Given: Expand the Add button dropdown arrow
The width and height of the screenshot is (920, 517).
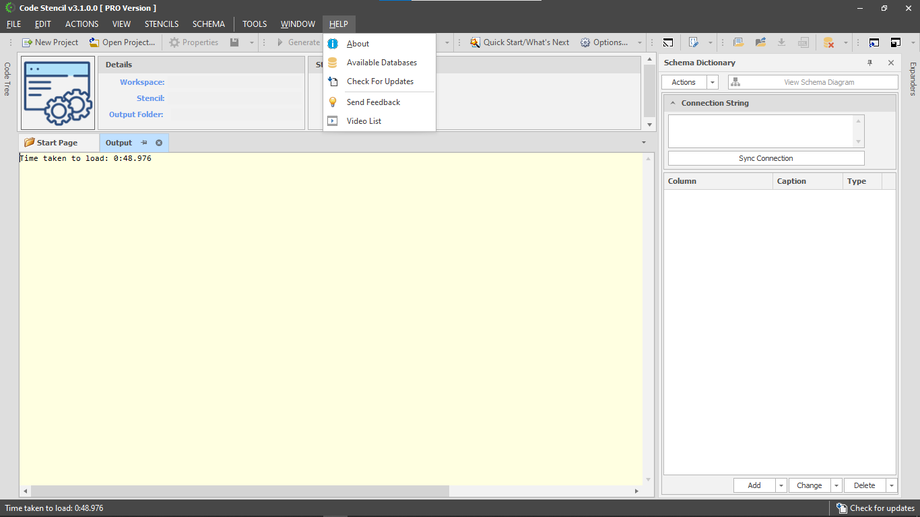Looking at the screenshot, I should 781,485.
